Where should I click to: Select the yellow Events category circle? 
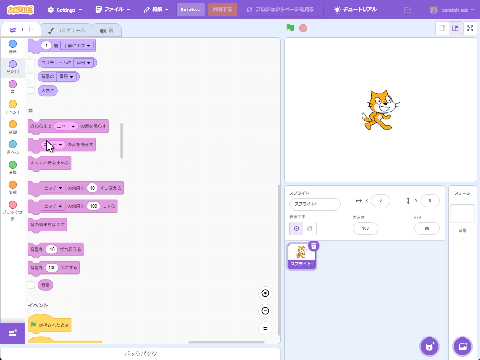[13, 104]
